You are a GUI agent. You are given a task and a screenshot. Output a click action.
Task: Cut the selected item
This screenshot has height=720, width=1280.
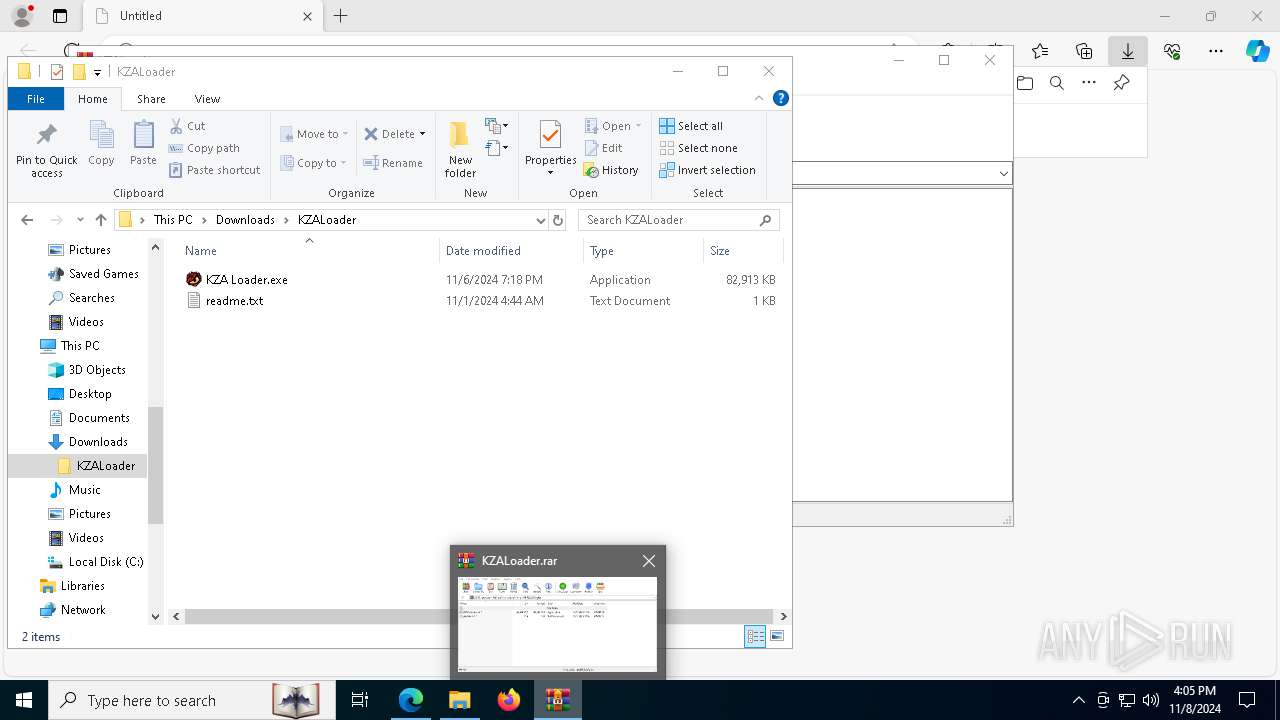coord(188,126)
